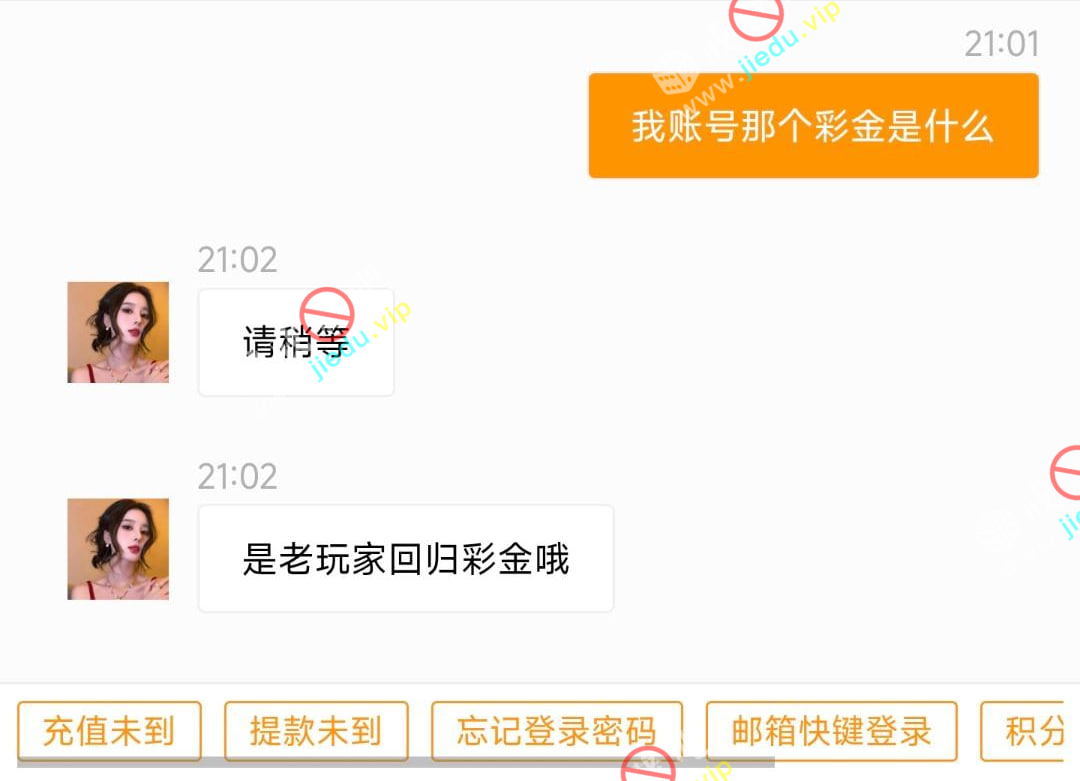
Task: Click the red circle icon over 请稍等
Action: click(x=326, y=315)
